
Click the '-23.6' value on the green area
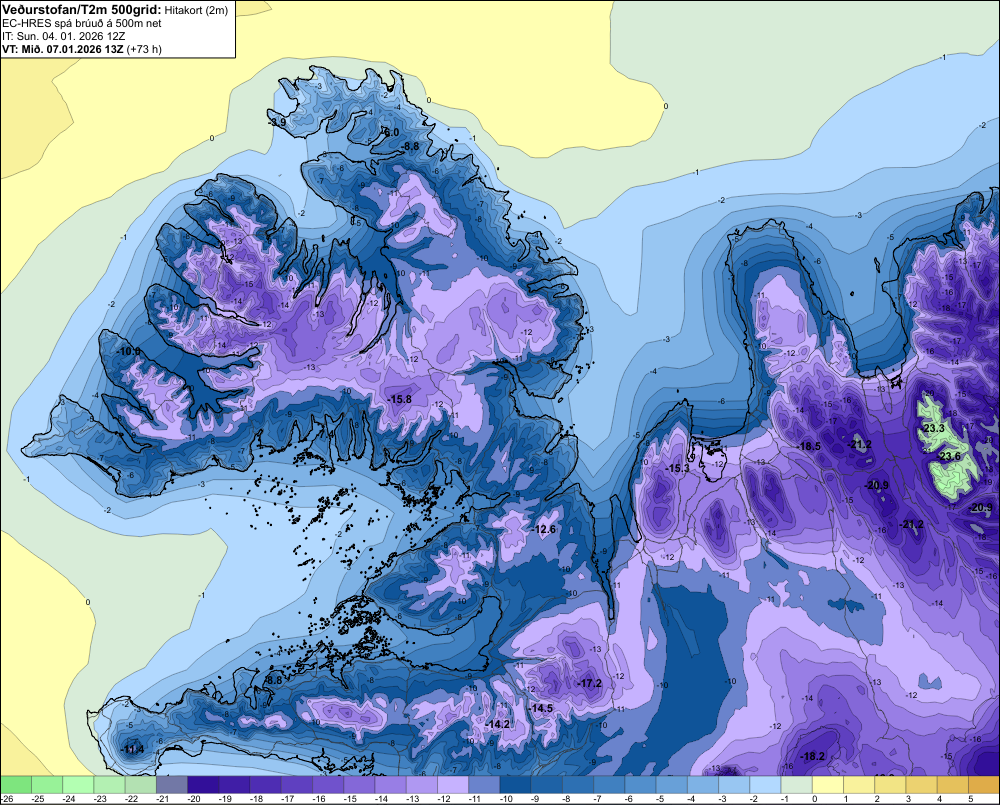(x=950, y=456)
